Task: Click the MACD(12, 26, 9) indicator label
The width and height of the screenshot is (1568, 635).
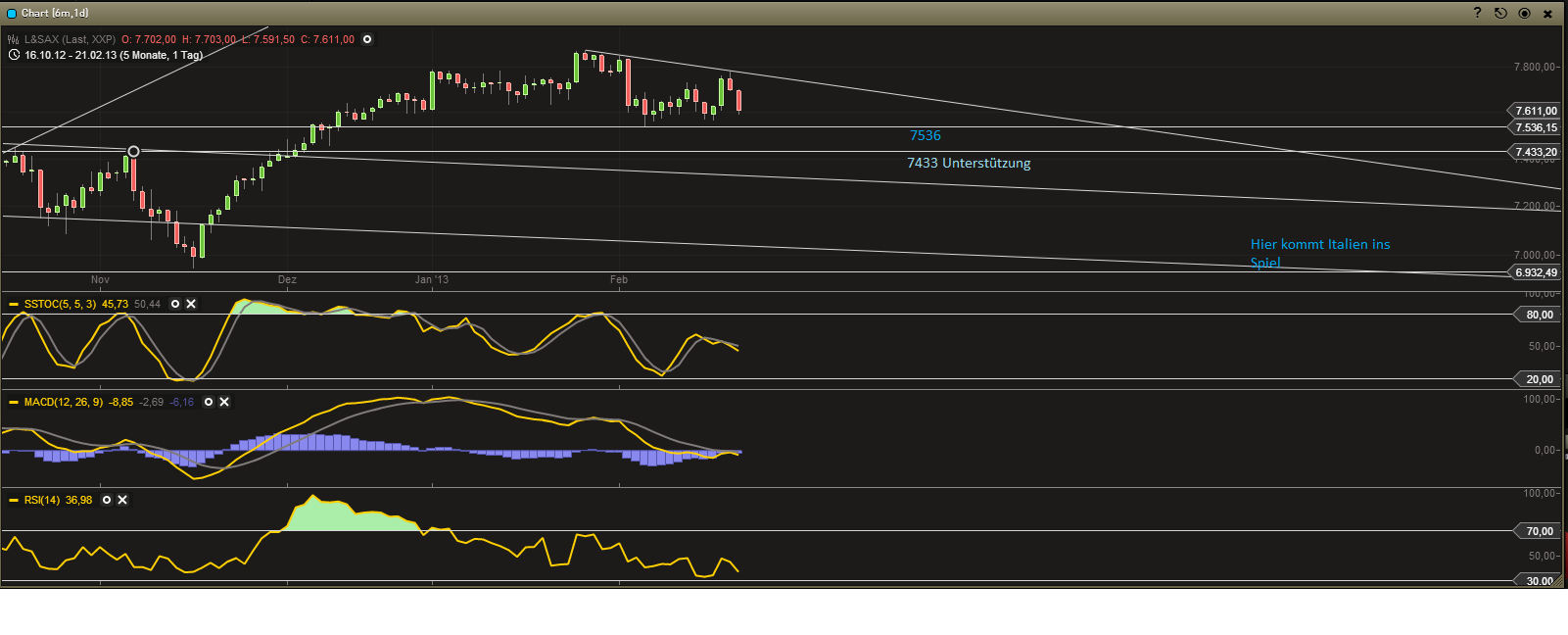Action: 63,402
